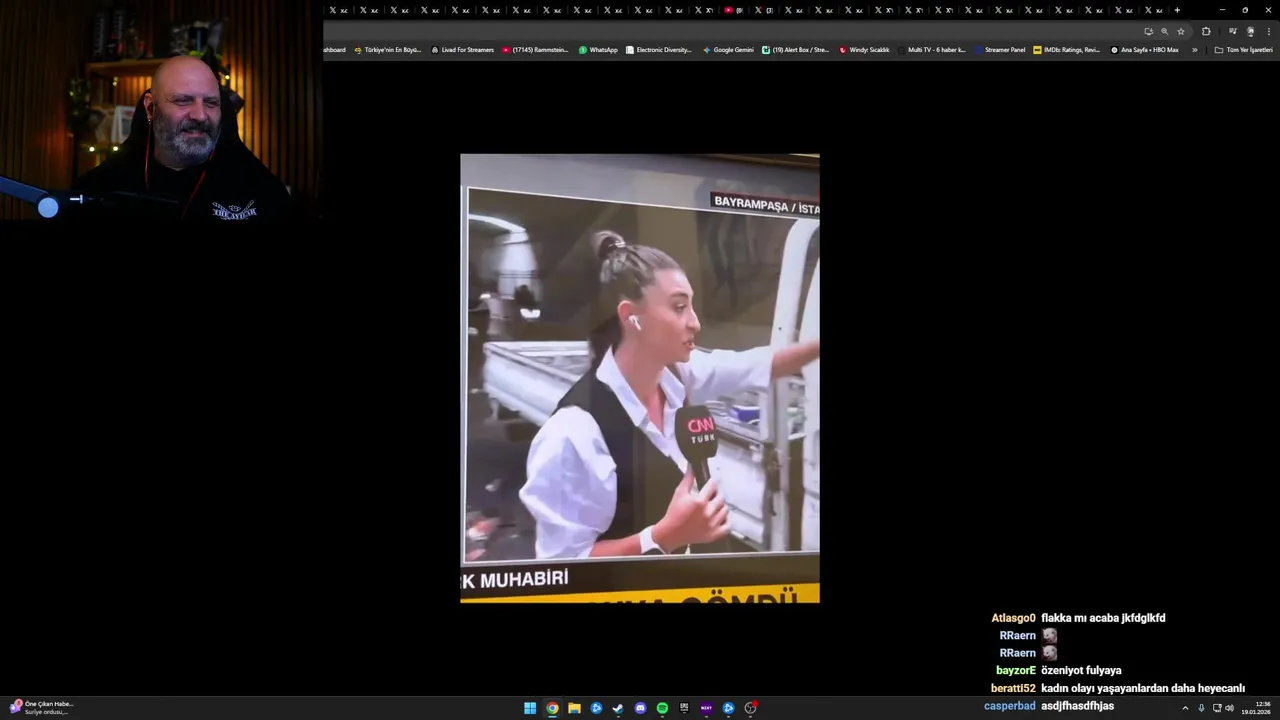Screen dimensions: 1280x720
Task: Open the WhatsApp bookmark
Action: pos(598,50)
